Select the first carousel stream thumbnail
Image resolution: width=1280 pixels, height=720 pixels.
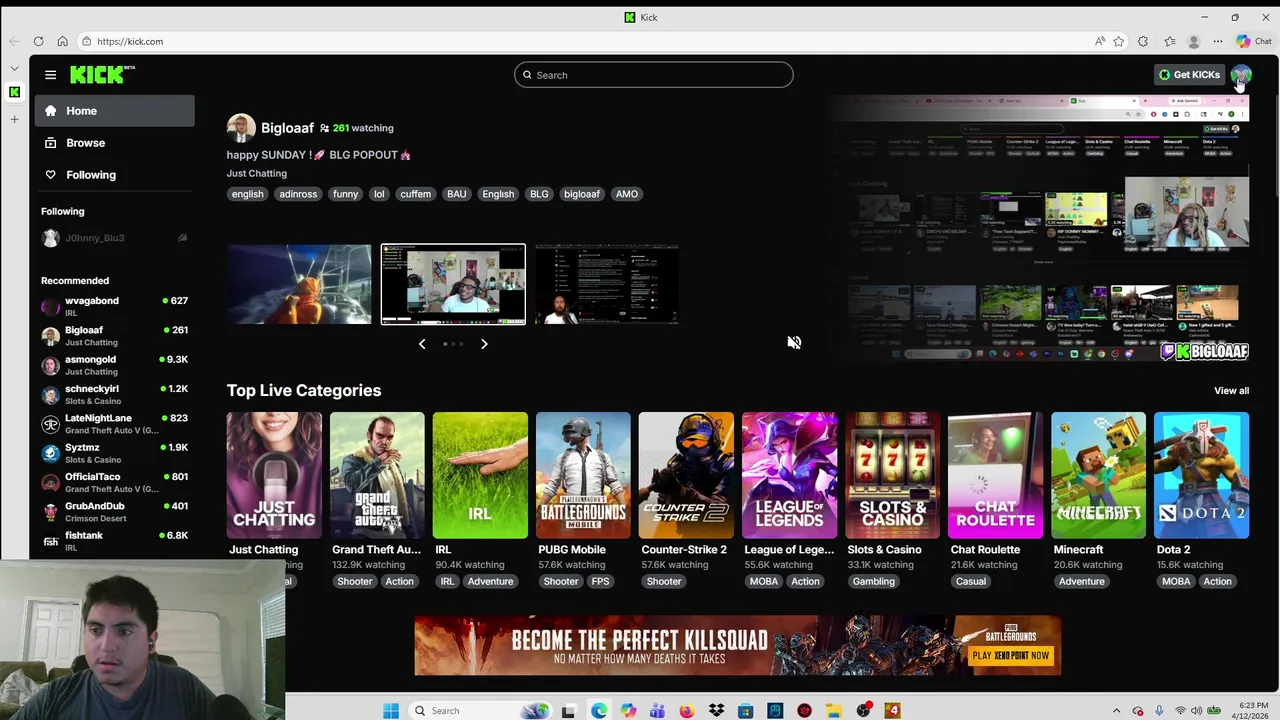298,284
